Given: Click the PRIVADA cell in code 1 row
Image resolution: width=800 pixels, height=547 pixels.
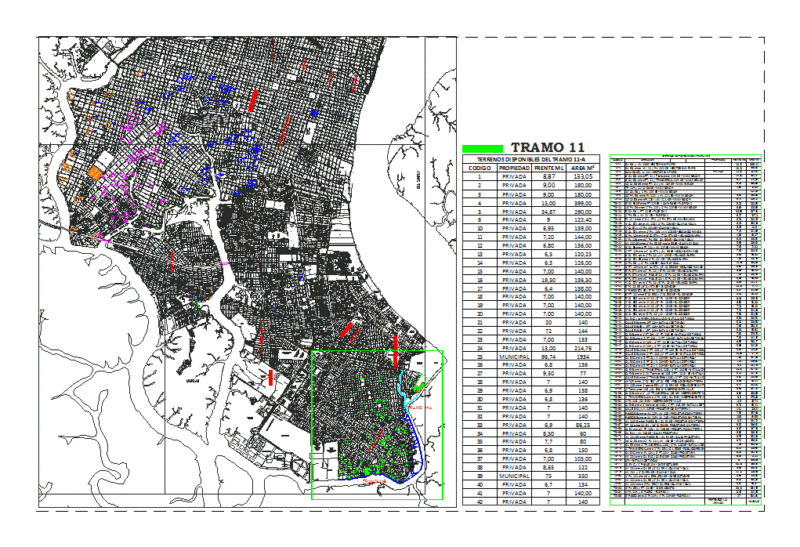Looking at the screenshot, I should 514,177.
